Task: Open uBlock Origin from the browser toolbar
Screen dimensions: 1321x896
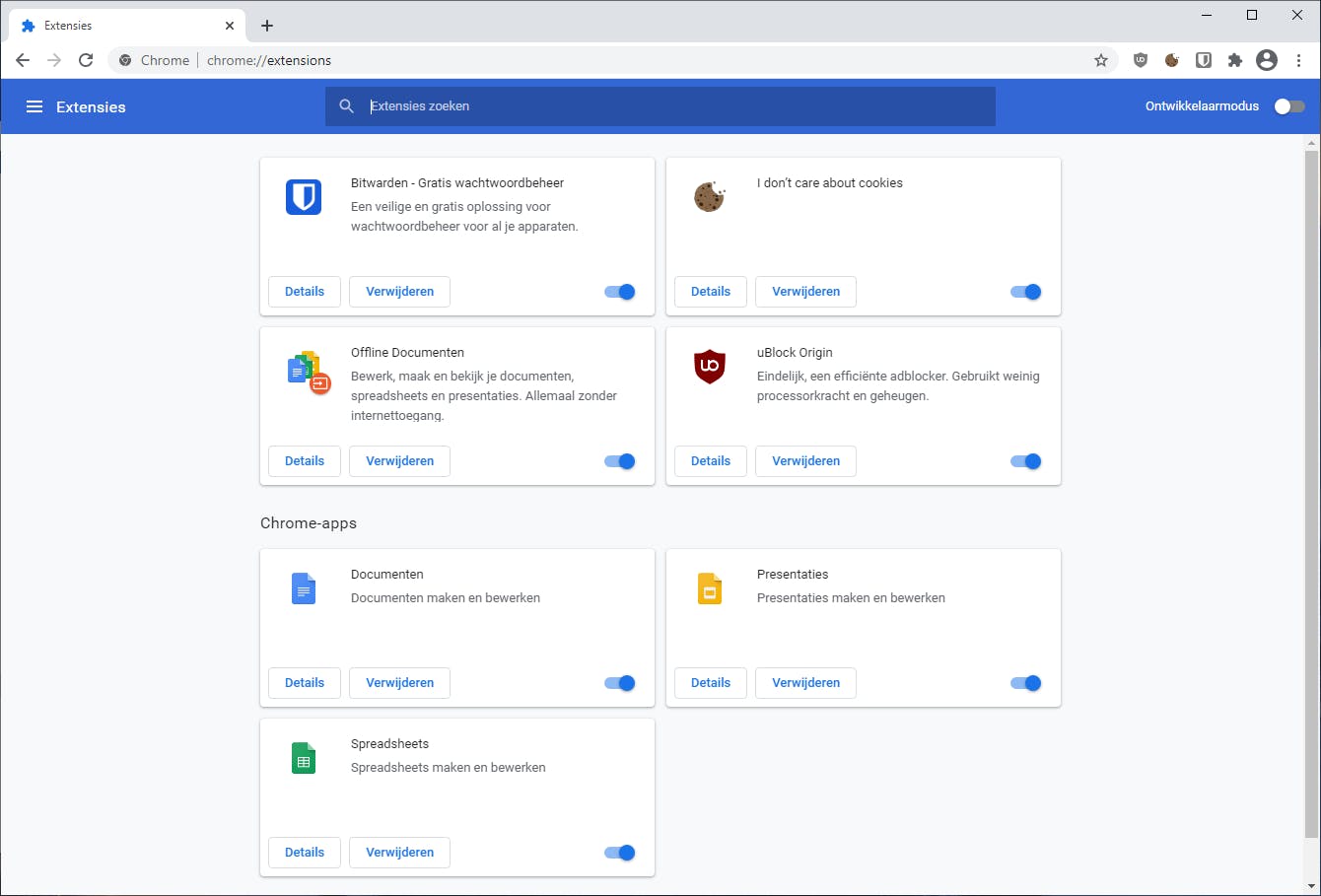Action: (1141, 60)
